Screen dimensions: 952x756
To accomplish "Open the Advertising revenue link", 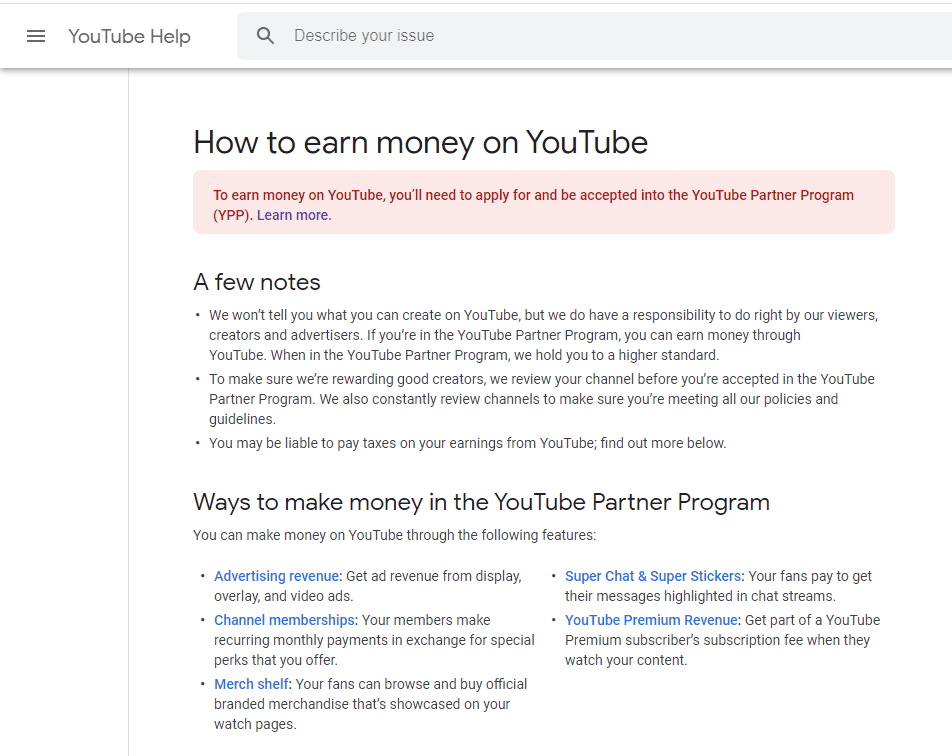I will coord(276,576).
